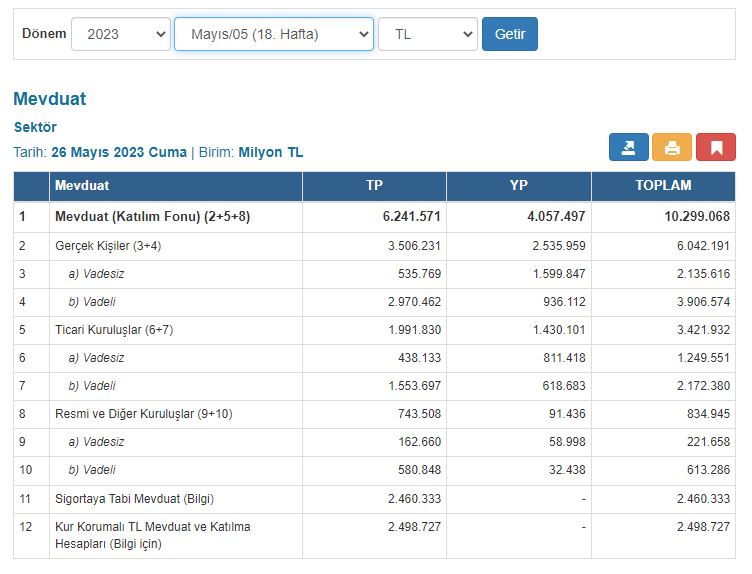Select the Gerçek Kişiler (3+4) row
This screenshot has height=574, width=752.
tap(374, 246)
